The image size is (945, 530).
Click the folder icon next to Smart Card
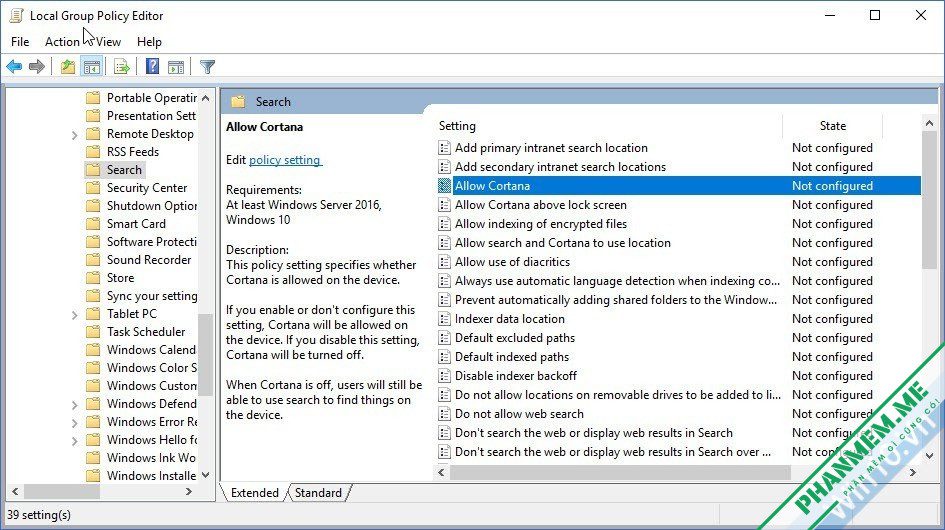[93, 224]
